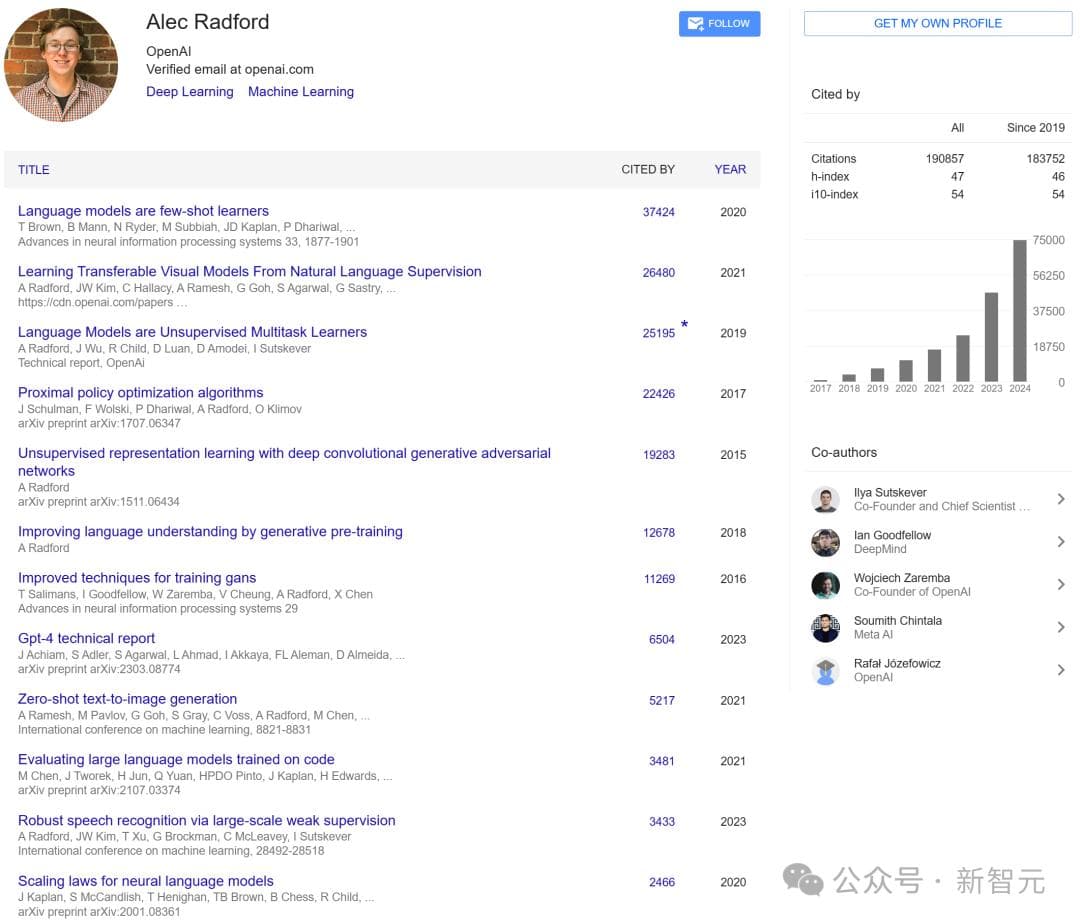This screenshot has width=1080, height=924.
Task: Click the 2024 bar in citation chart
Action: click(x=1020, y=311)
